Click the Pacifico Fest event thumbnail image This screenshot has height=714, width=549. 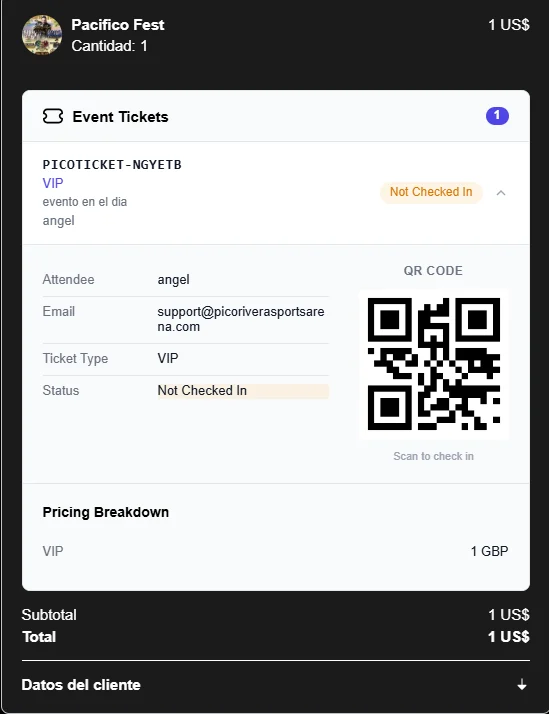click(42, 35)
